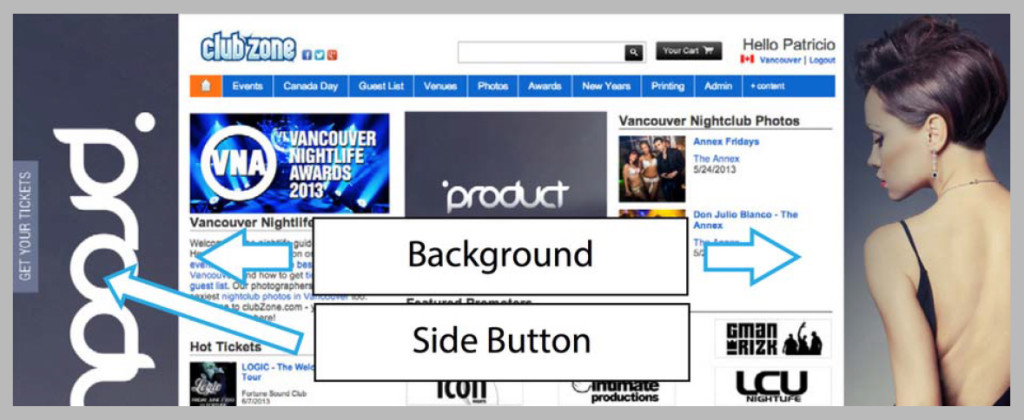The image size is (1024, 420).
Task: Click the search magnifier button
Action: (x=633, y=52)
